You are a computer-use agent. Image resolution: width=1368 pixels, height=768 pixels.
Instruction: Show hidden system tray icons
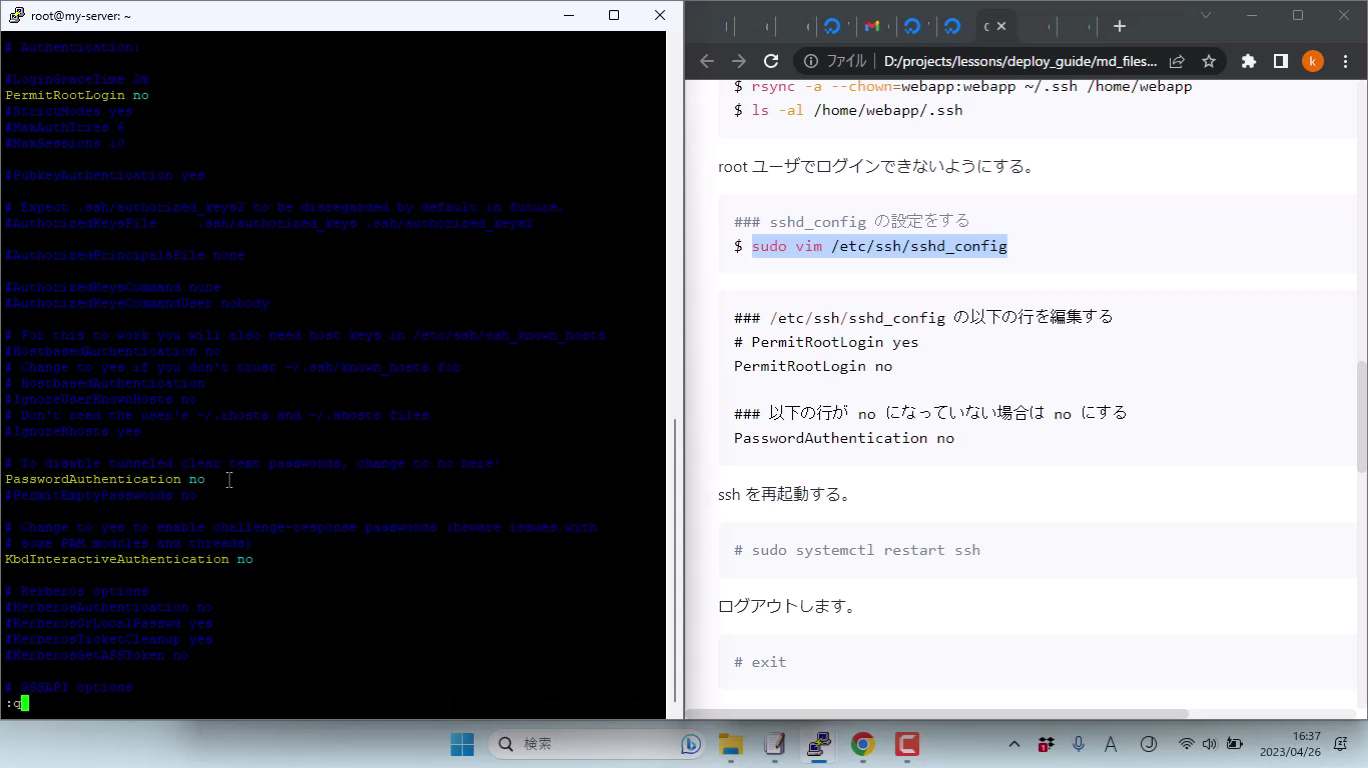(1014, 744)
